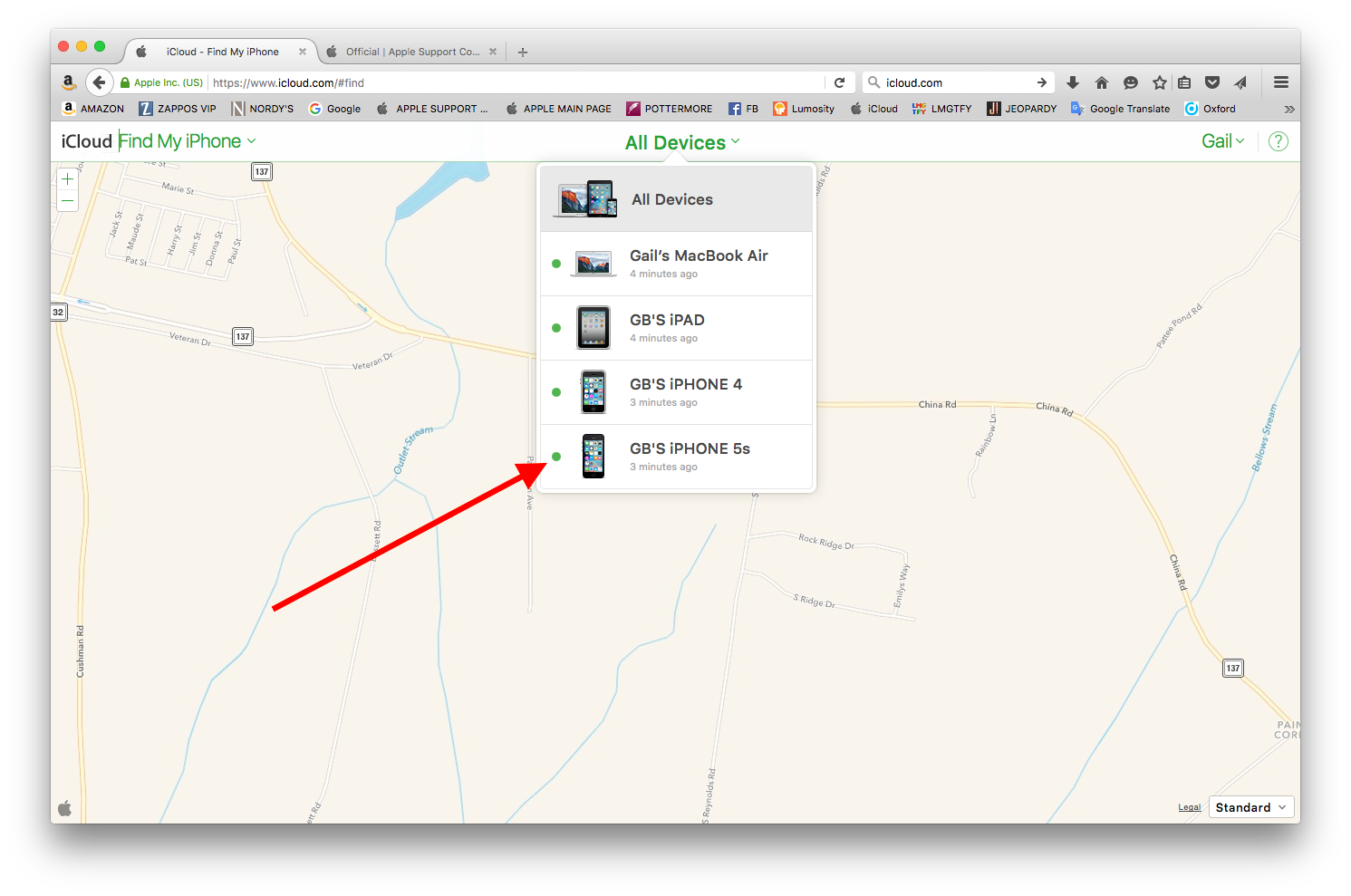This screenshot has width=1351, height=896.
Task: Switch to Official Apple Support tab
Action: 411,52
